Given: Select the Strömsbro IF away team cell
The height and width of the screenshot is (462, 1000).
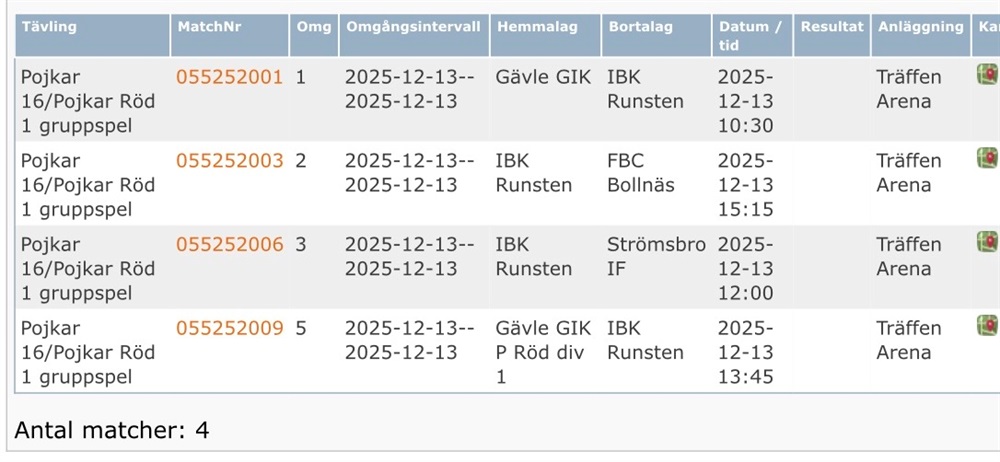Looking at the screenshot, I should coord(656,257).
